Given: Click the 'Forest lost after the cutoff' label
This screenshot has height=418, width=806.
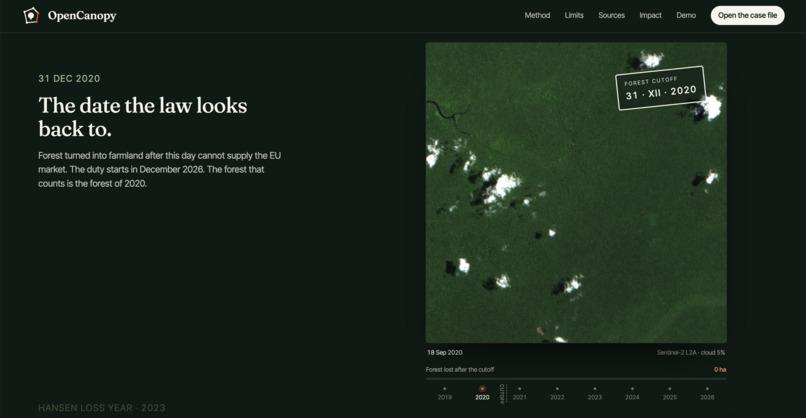Looking at the screenshot, I should coord(460,370).
